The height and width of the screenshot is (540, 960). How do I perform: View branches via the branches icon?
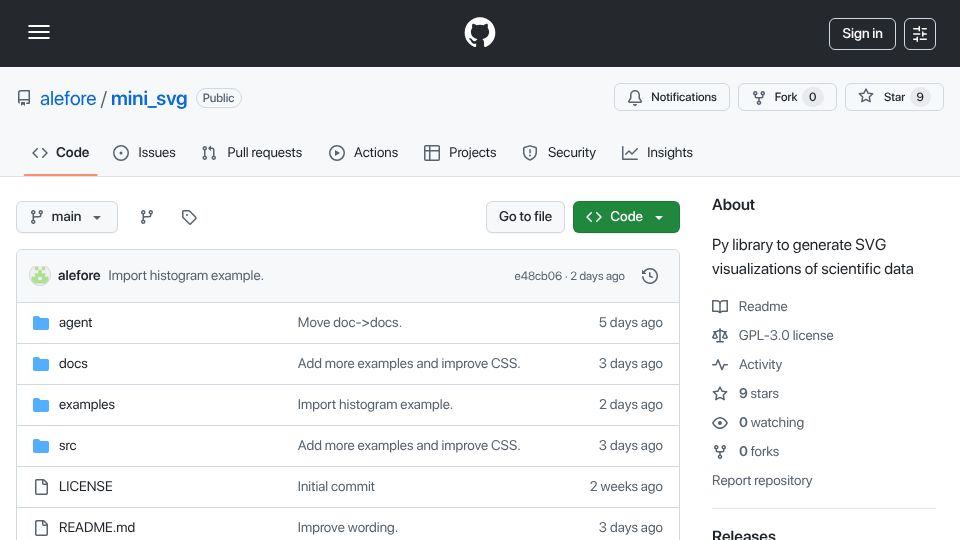click(146, 217)
